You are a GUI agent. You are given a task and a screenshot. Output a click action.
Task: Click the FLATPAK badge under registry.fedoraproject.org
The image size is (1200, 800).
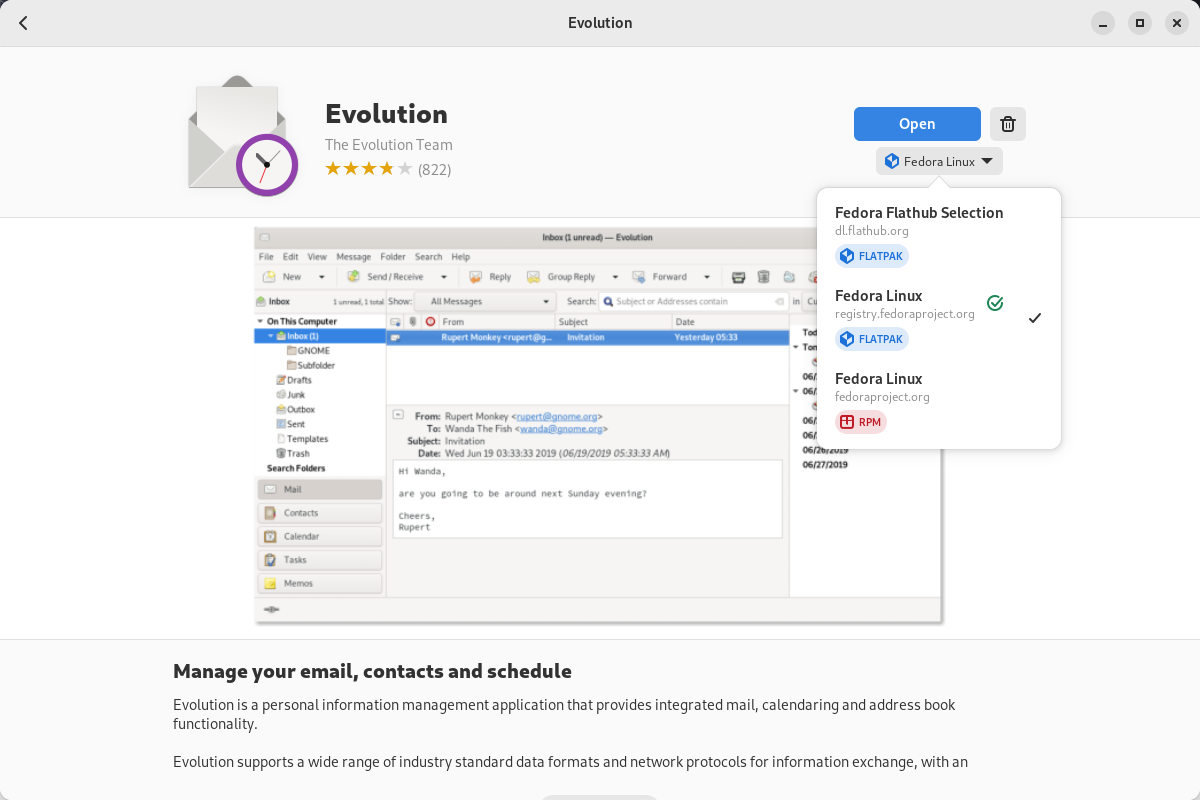point(871,339)
